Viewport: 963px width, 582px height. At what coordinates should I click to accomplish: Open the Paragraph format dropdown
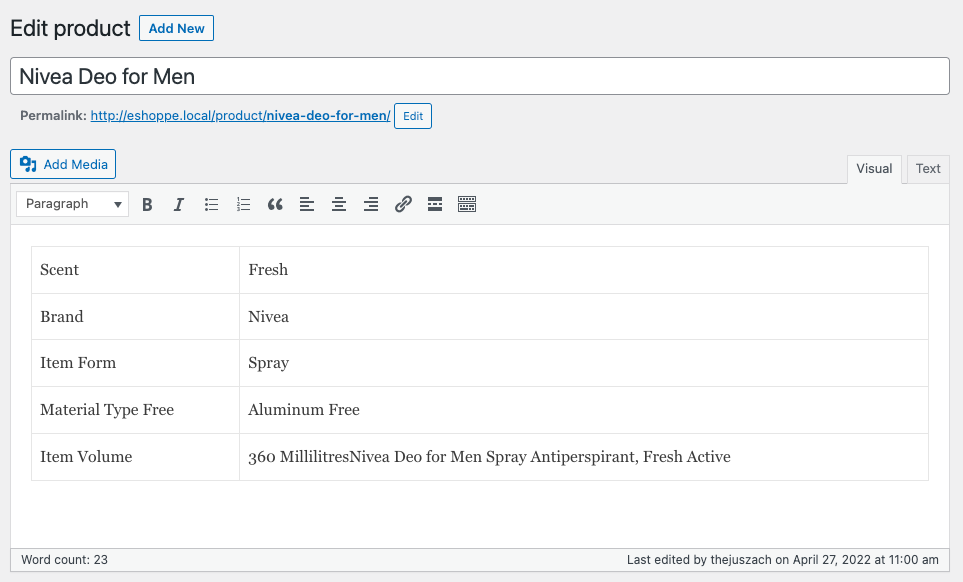coord(72,204)
